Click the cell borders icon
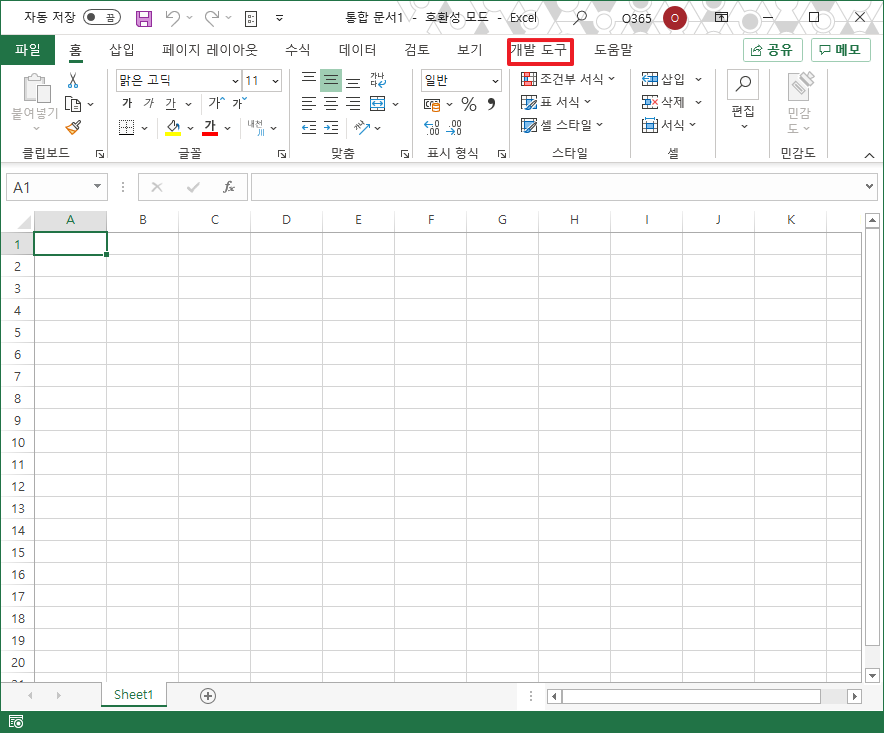Image resolution: width=884 pixels, height=733 pixels. (126, 127)
